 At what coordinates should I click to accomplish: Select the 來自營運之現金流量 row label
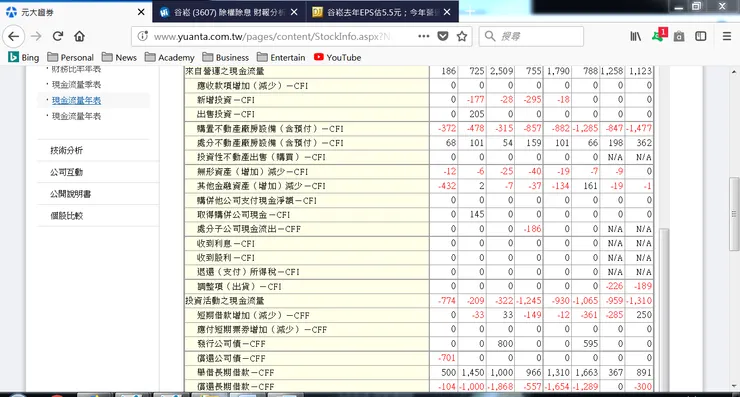(225, 71)
